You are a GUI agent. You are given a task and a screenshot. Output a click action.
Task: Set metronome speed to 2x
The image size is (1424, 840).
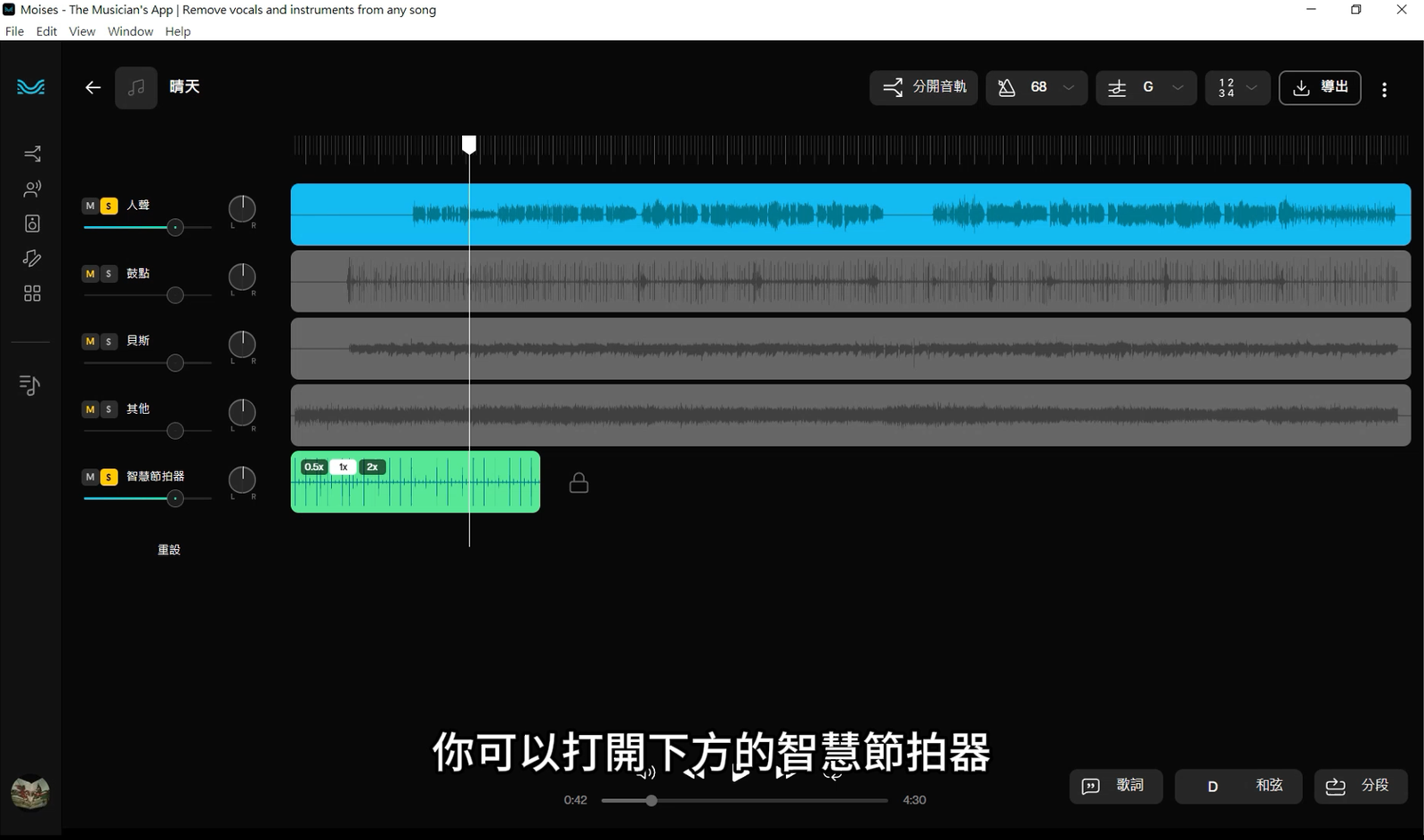tap(372, 466)
